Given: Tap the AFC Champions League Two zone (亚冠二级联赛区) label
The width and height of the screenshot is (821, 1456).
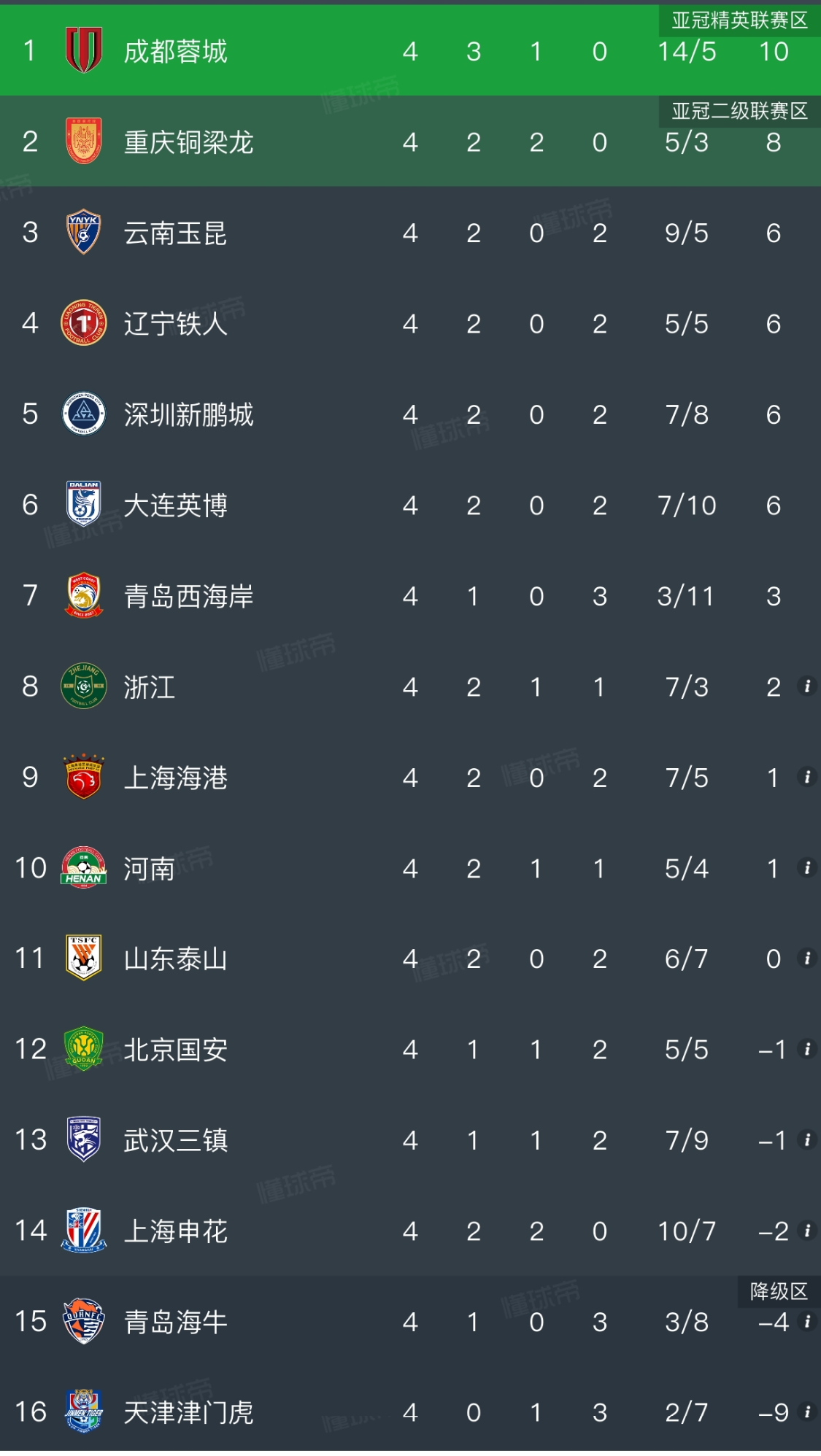Looking at the screenshot, I should 739,111.
